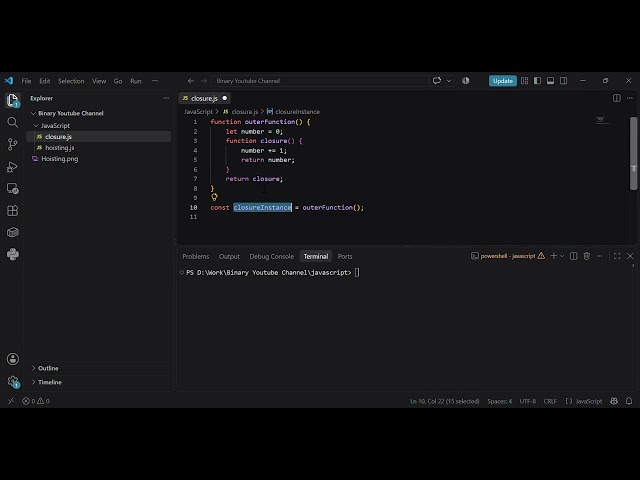The image size is (640, 480).
Task: Change the UTF-8 encoding setting
Action: click(x=527, y=401)
